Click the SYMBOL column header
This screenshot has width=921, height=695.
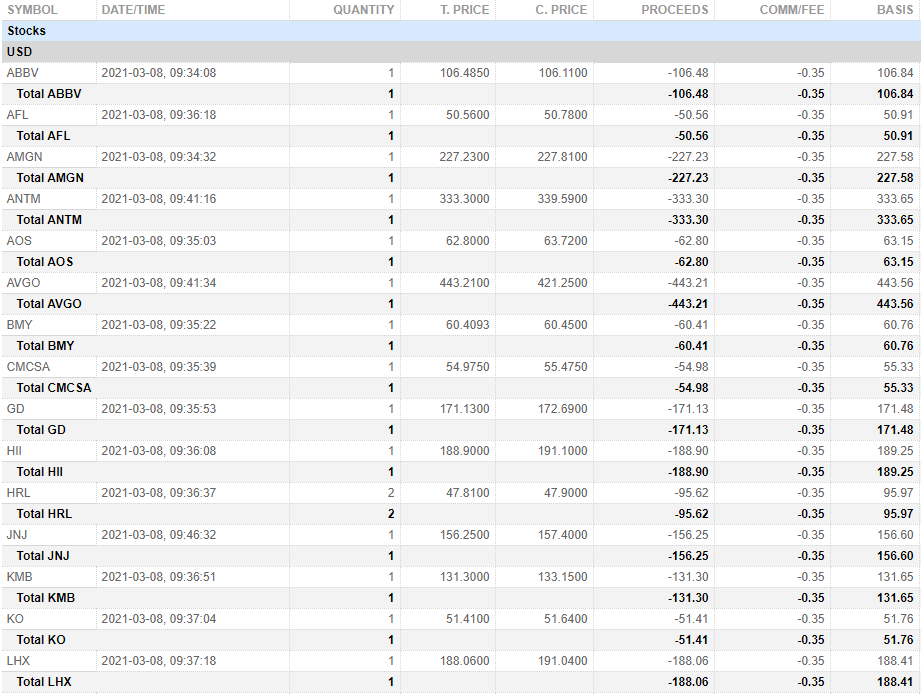pos(32,10)
